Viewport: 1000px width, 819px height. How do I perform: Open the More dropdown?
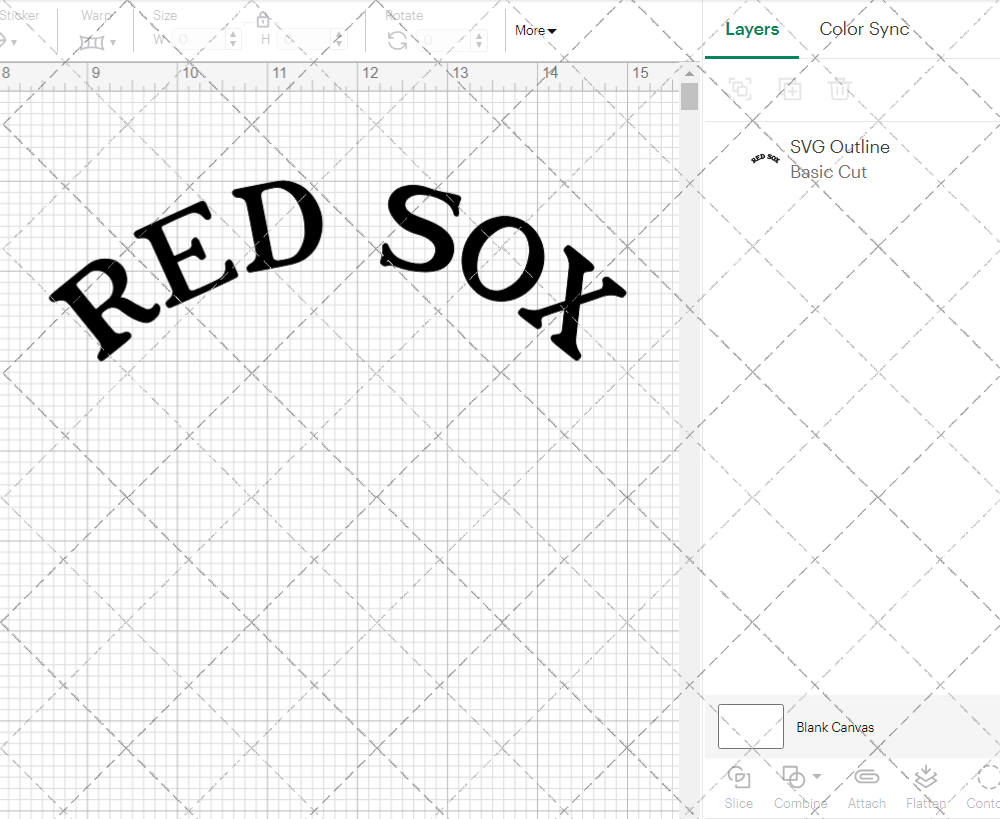click(535, 31)
